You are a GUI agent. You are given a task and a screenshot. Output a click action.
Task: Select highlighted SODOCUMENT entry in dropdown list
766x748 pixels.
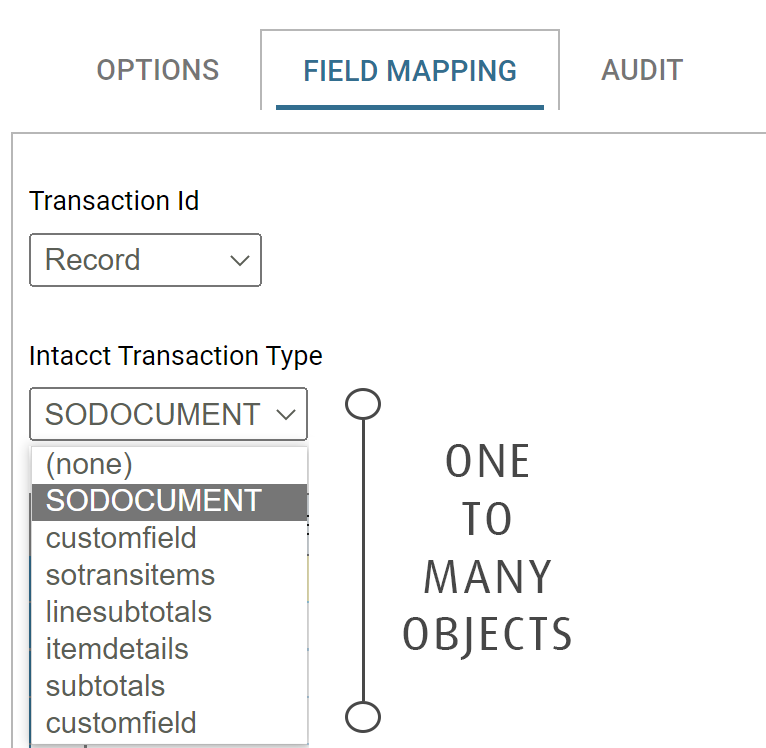coord(170,502)
